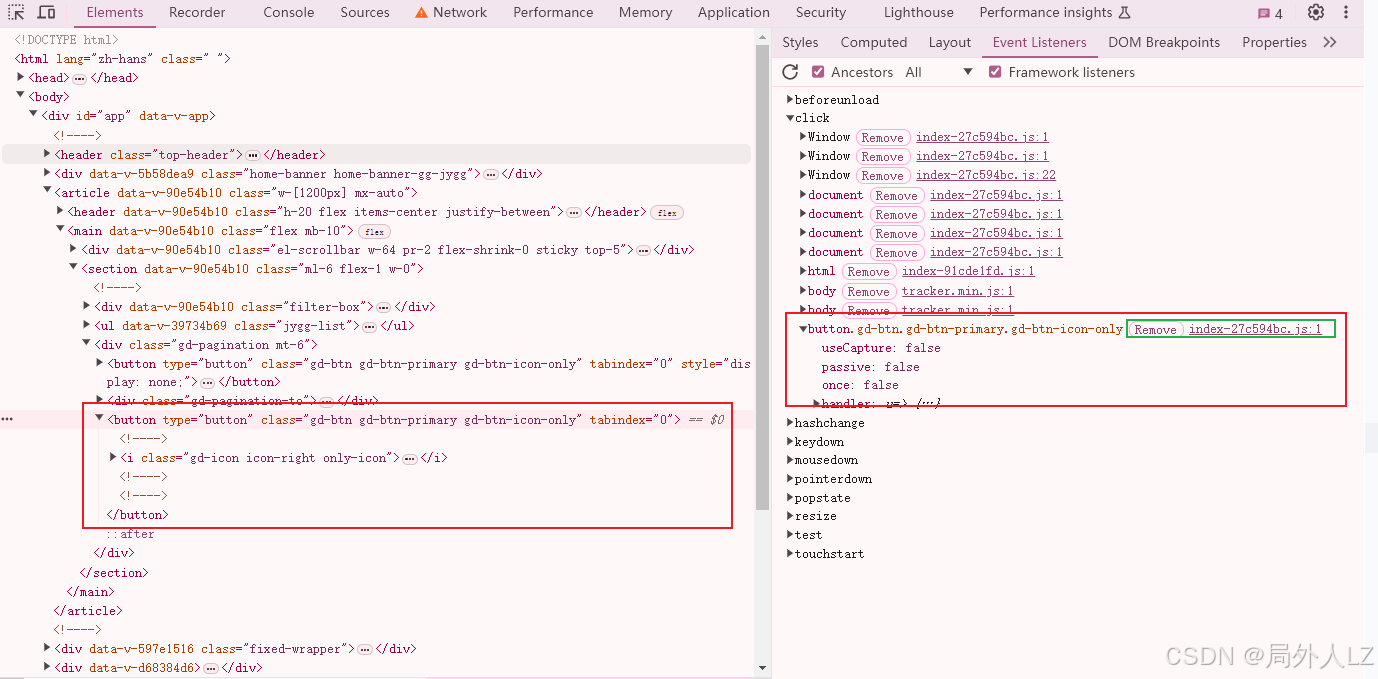The image size is (1378, 679).
Task: Open index-91cde1fd.js:1 source link
Action: (968, 271)
